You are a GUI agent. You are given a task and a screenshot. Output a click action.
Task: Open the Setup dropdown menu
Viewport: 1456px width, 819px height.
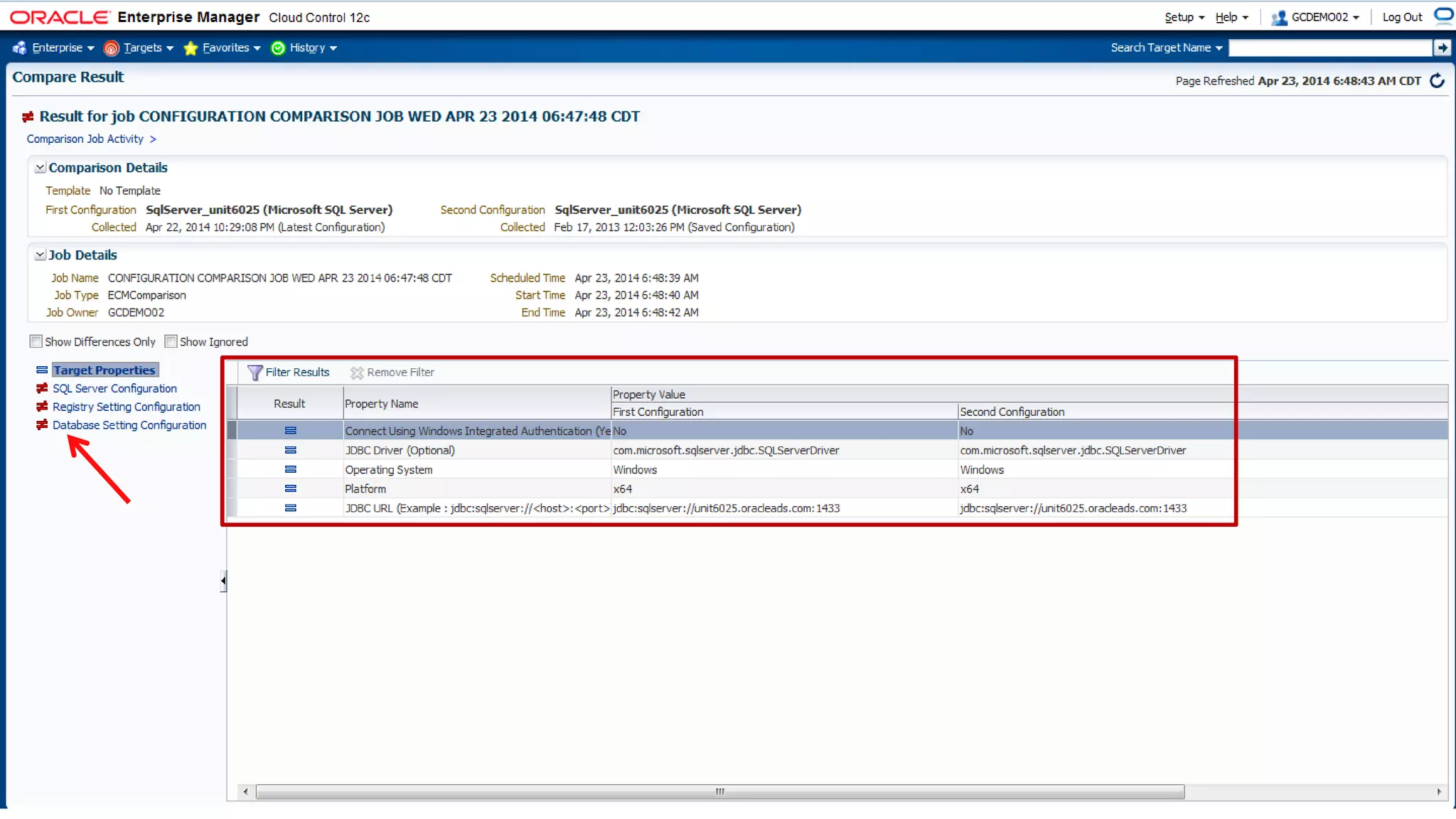1184,17
